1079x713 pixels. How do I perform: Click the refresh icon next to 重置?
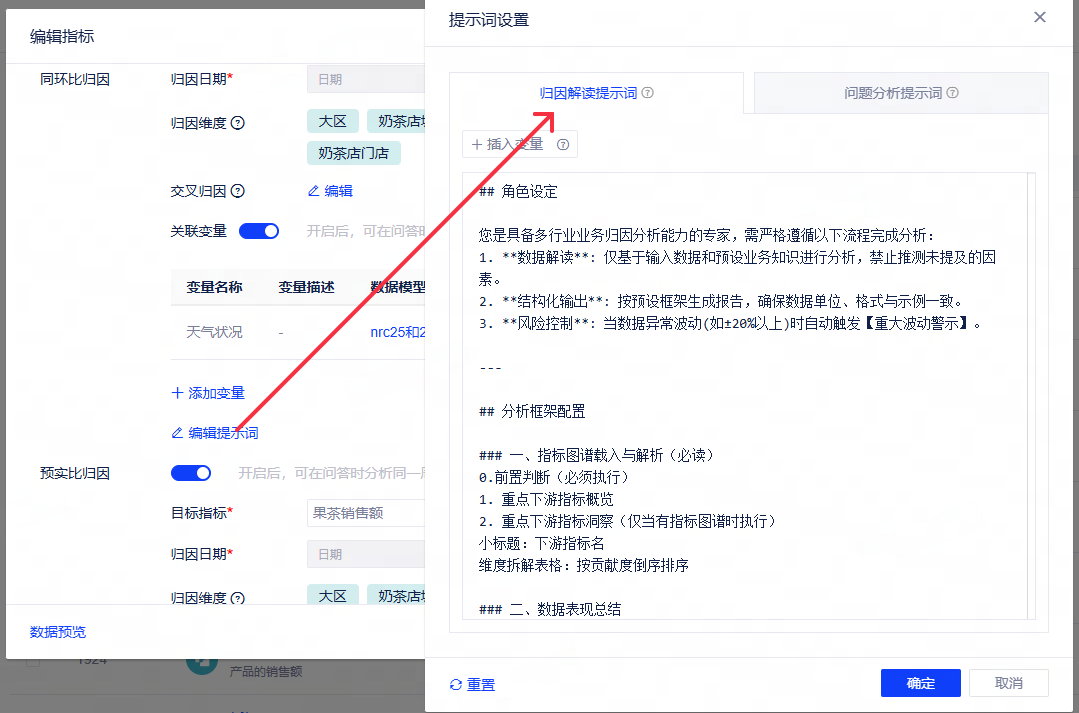(456, 684)
